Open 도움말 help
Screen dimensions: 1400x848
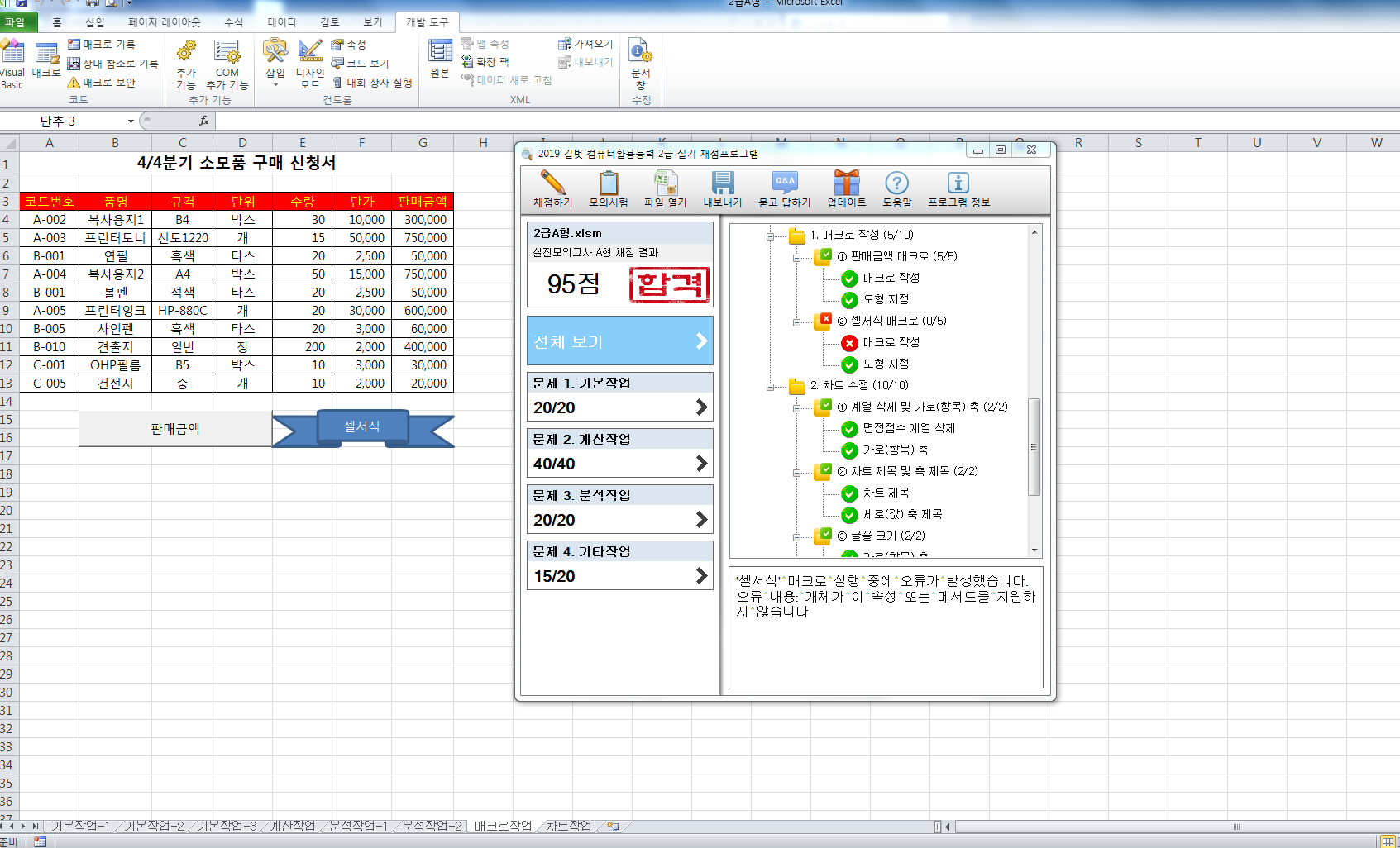[897, 189]
